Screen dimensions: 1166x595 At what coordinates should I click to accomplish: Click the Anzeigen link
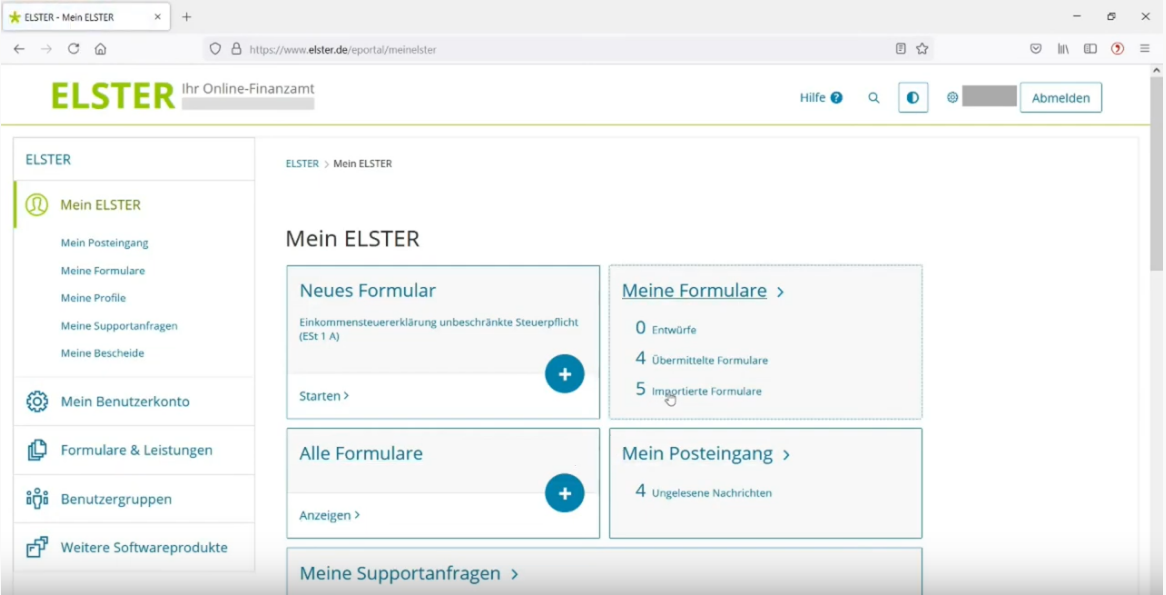click(329, 515)
